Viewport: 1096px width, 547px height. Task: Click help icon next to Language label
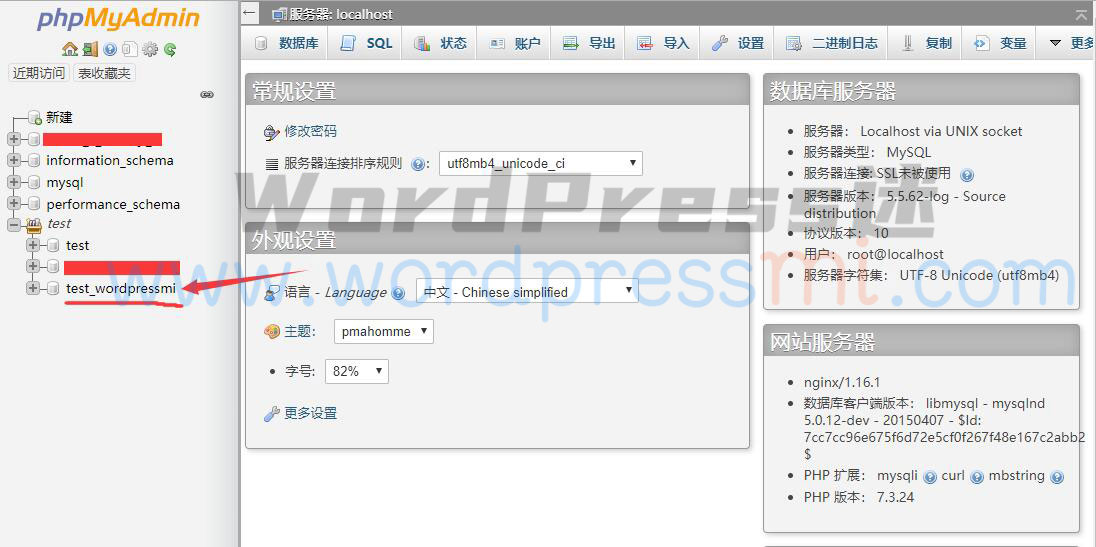pyautogui.click(x=398, y=293)
